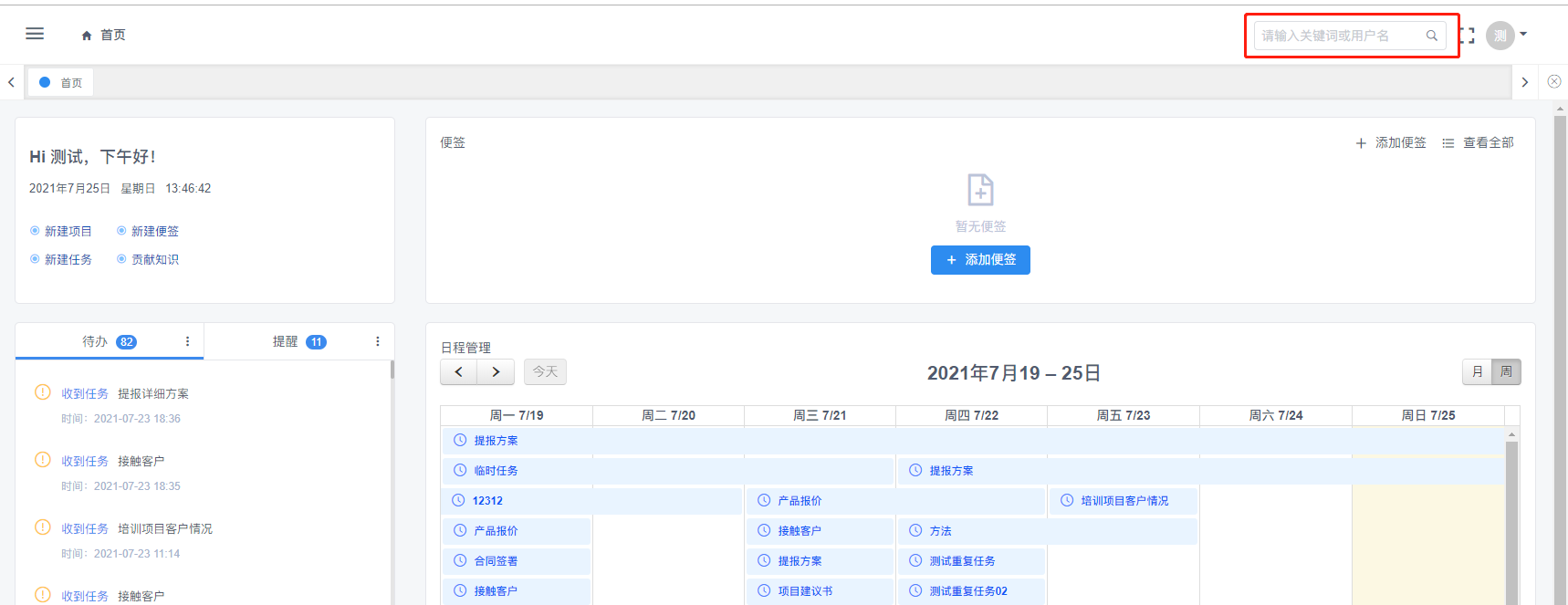
Task: Click the 今天 button
Action: pyautogui.click(x=545, y=371)
